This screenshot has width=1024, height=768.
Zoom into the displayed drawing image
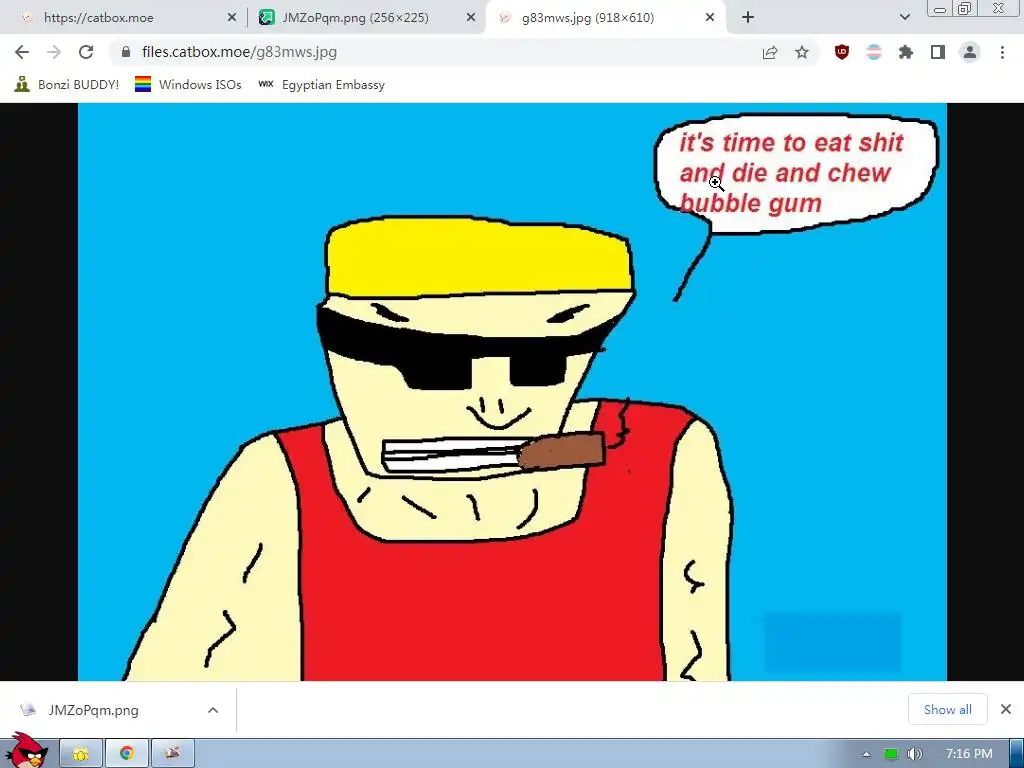(512, 392)
